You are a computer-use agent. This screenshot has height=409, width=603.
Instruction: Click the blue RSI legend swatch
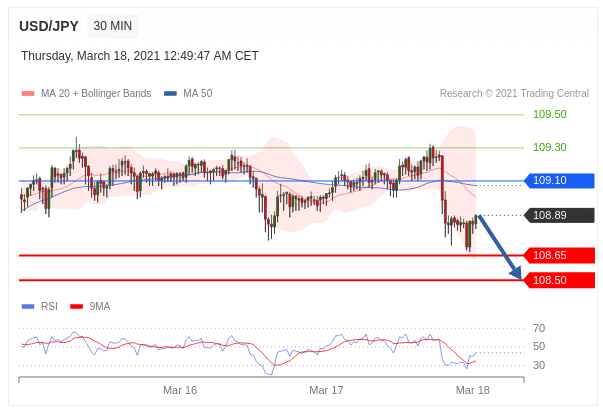click(x=28, y=306)
